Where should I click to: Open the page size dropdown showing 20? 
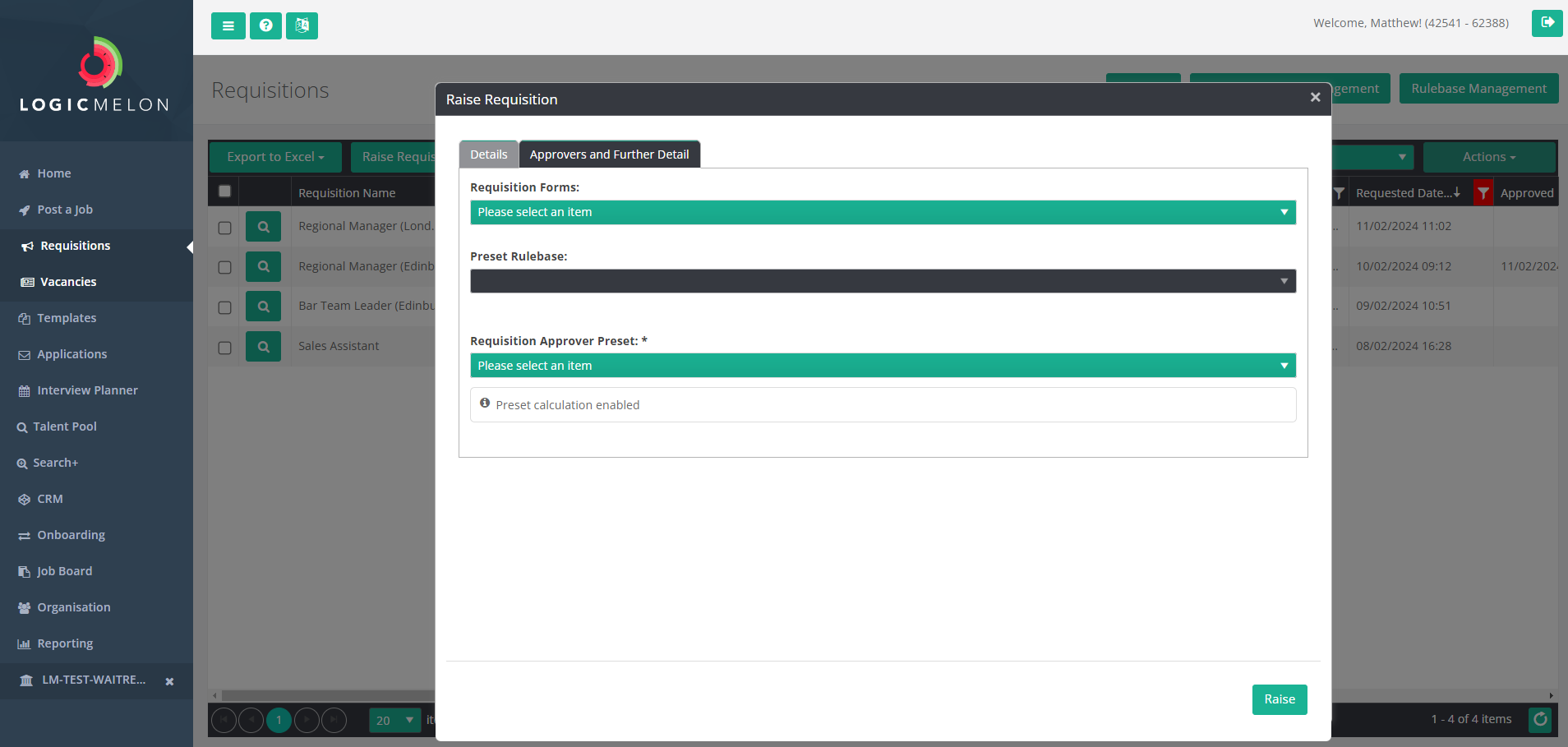(x=394, y=720)
